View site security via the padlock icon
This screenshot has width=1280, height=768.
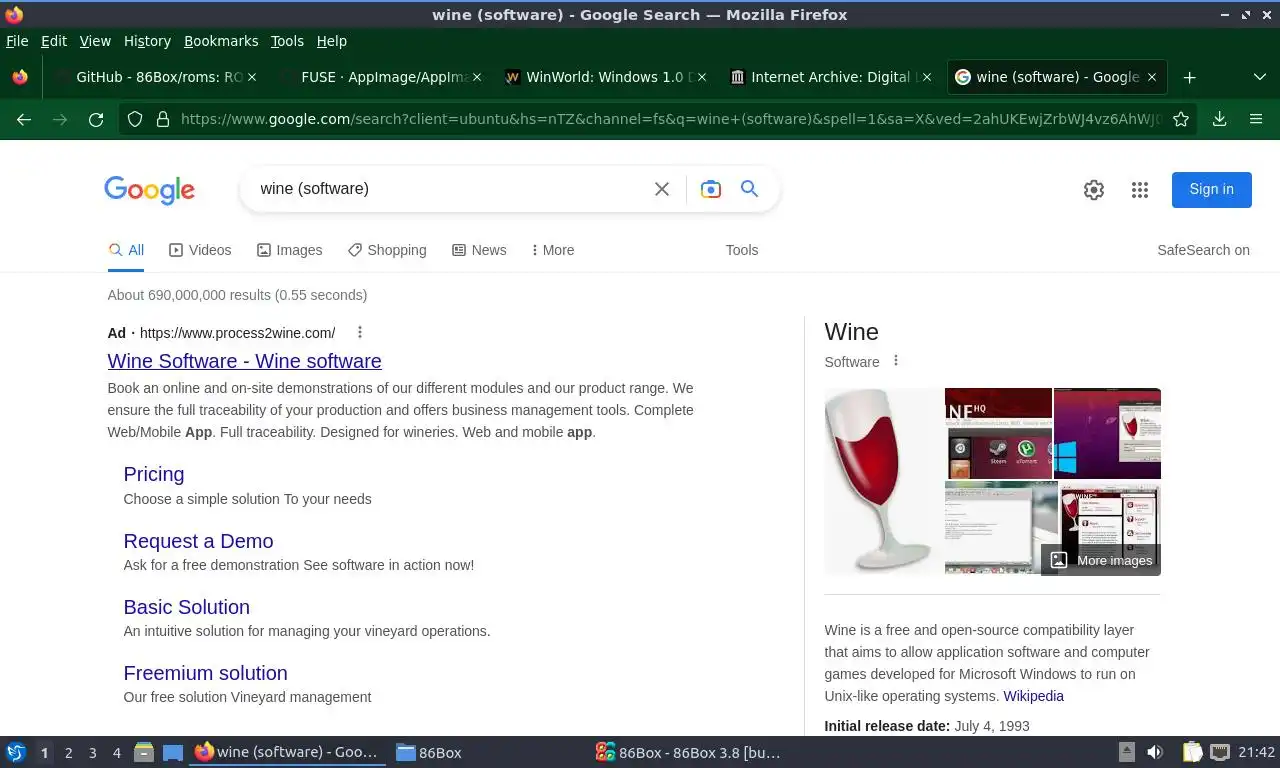click(163, 119)
